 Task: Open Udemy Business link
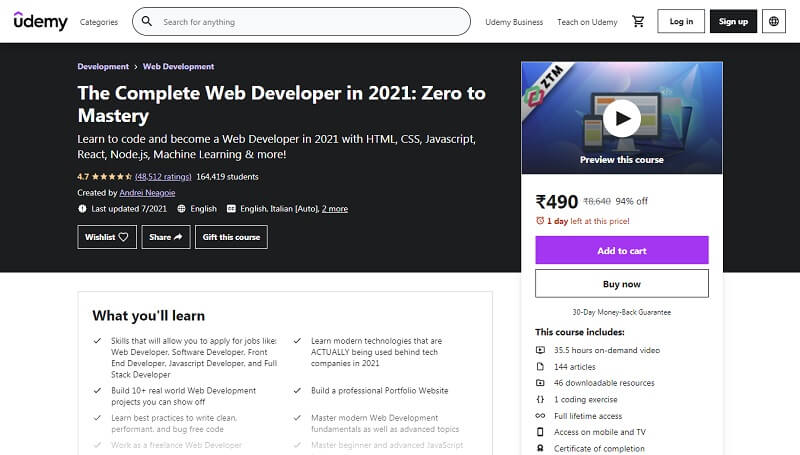pos(514,22)
